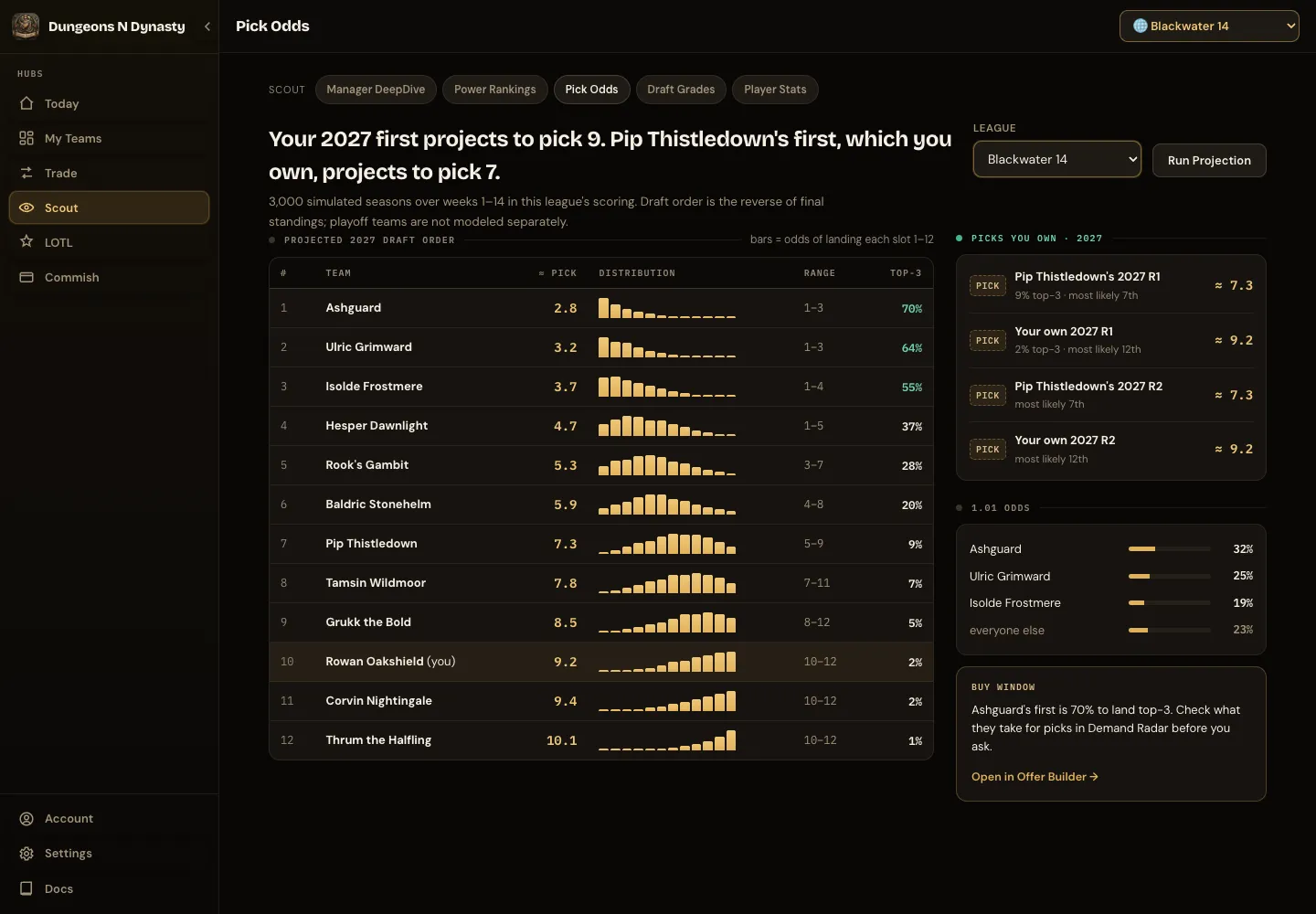This screenshot has height=914, width=1316.
Task: Click the Run Projection button
Action: (x=1209, y=160)
